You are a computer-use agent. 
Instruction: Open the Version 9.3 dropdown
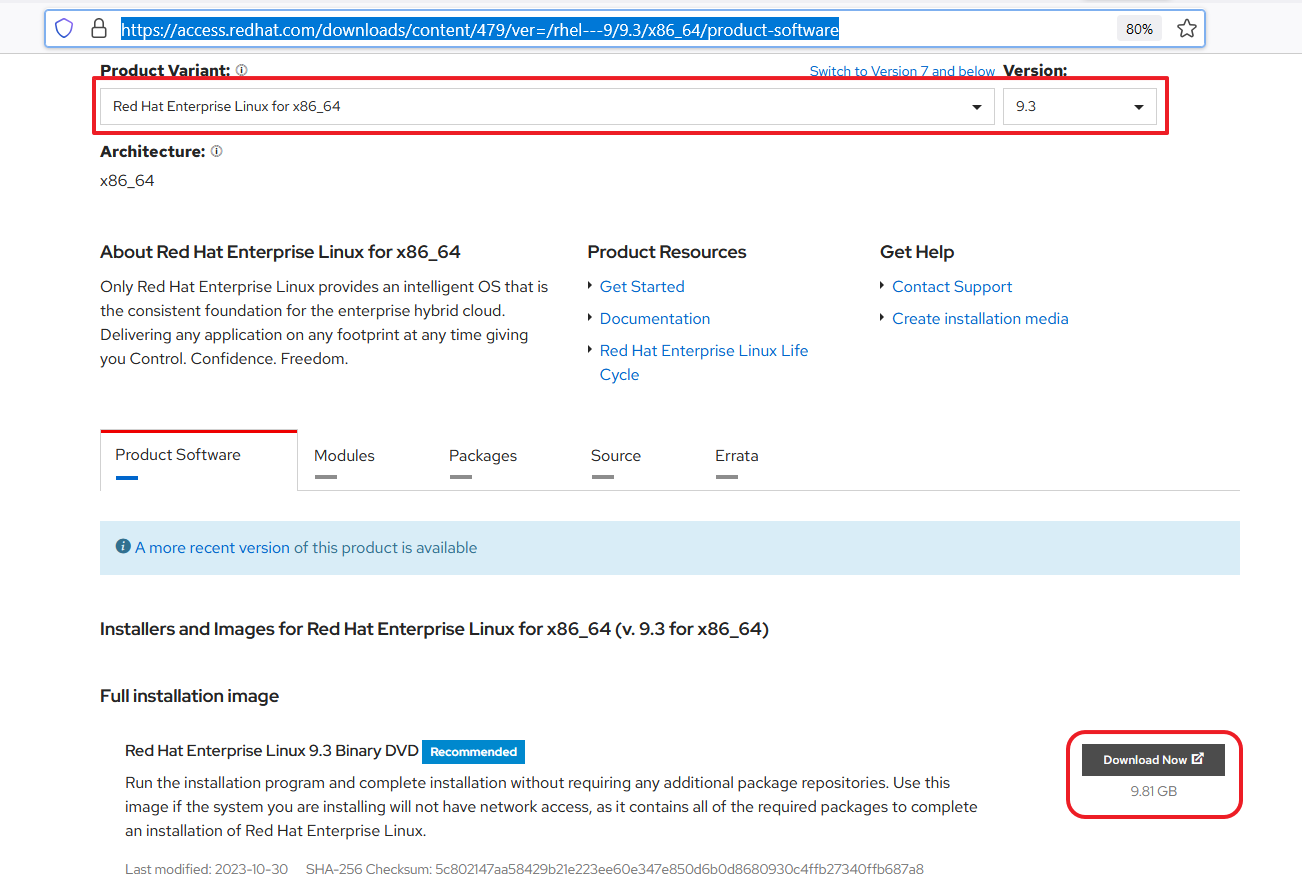click(1080, 106)
